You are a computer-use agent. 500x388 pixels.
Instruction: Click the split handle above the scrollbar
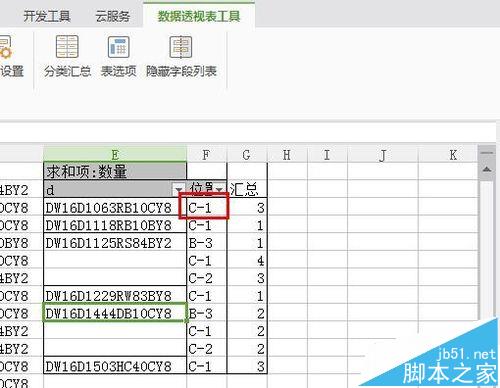[487, 153]
